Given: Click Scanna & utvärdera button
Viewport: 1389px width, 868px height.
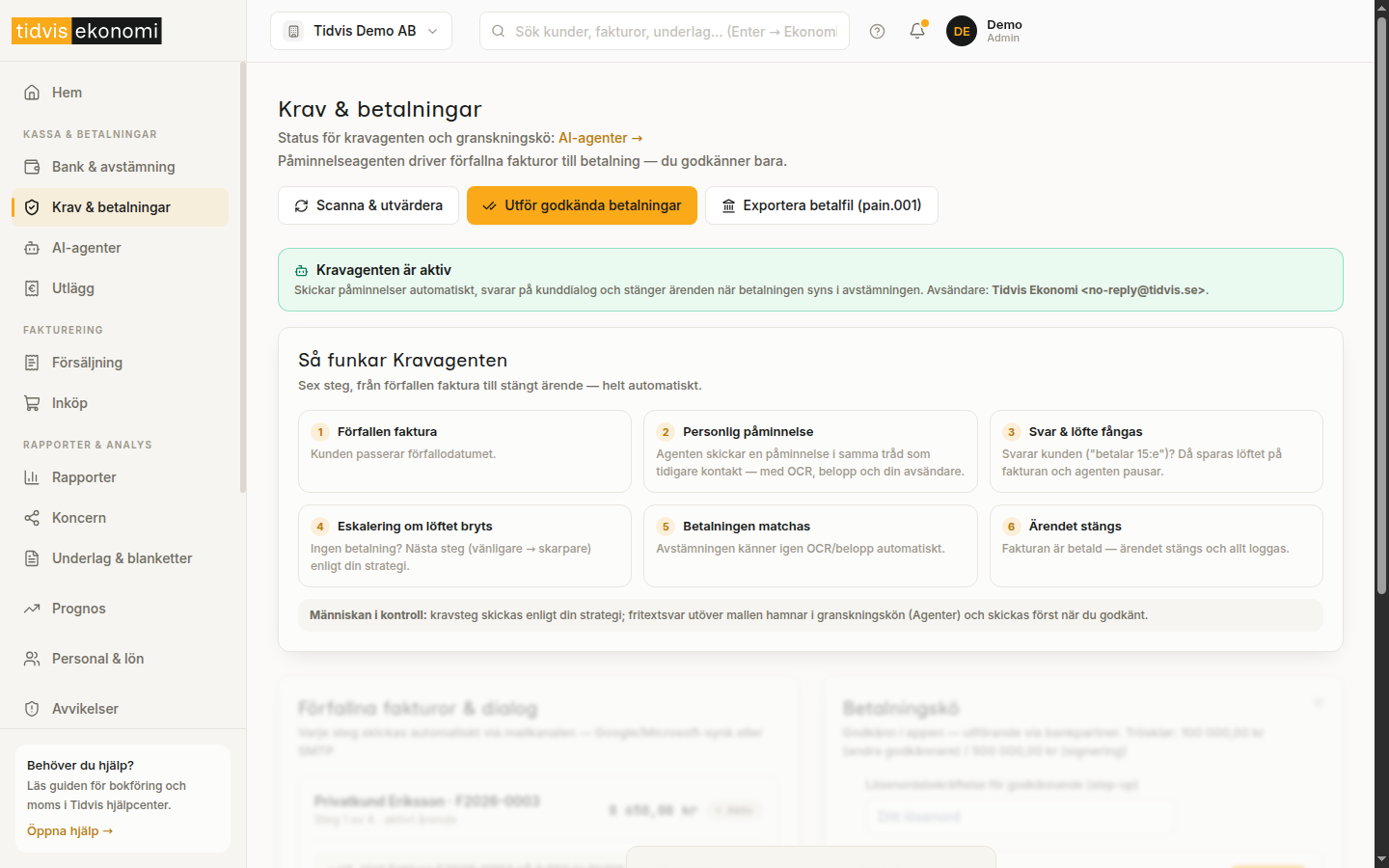Looking at the screenshot, I should 368,205.
